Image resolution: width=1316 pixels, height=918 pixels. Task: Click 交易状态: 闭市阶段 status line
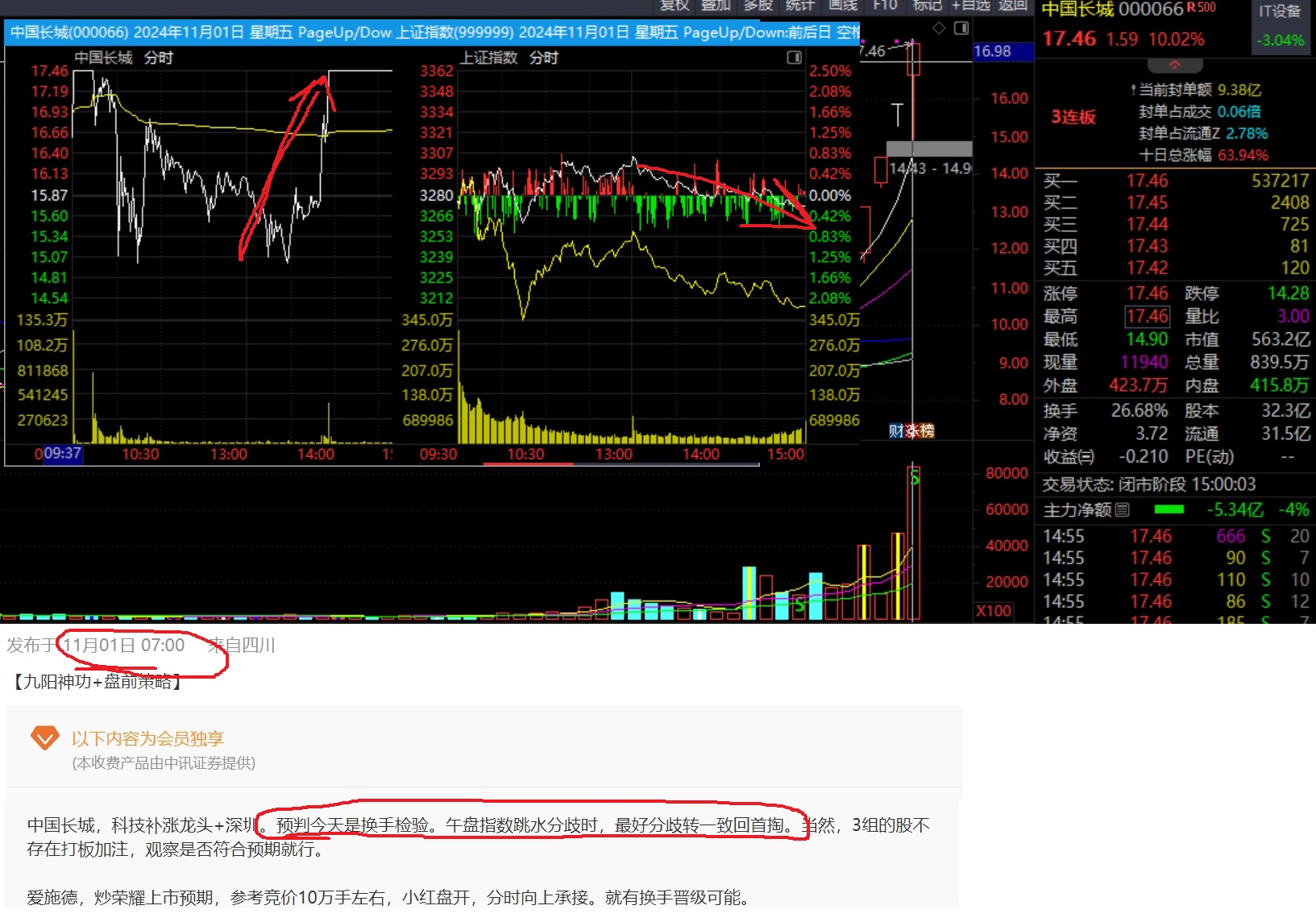click(1149, 484)
